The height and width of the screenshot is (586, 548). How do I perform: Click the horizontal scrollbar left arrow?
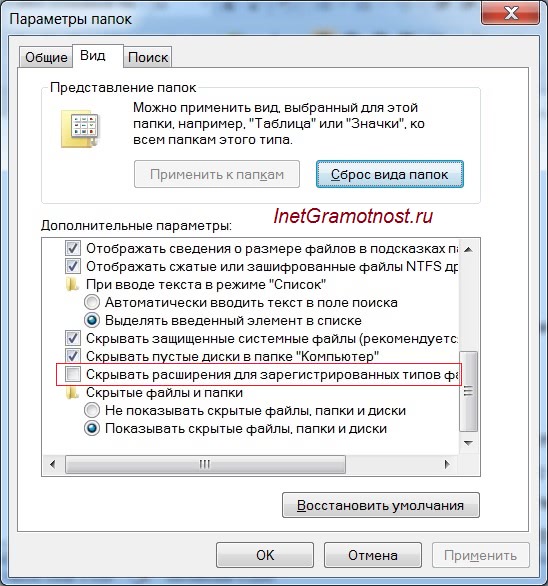click(52, 465)
